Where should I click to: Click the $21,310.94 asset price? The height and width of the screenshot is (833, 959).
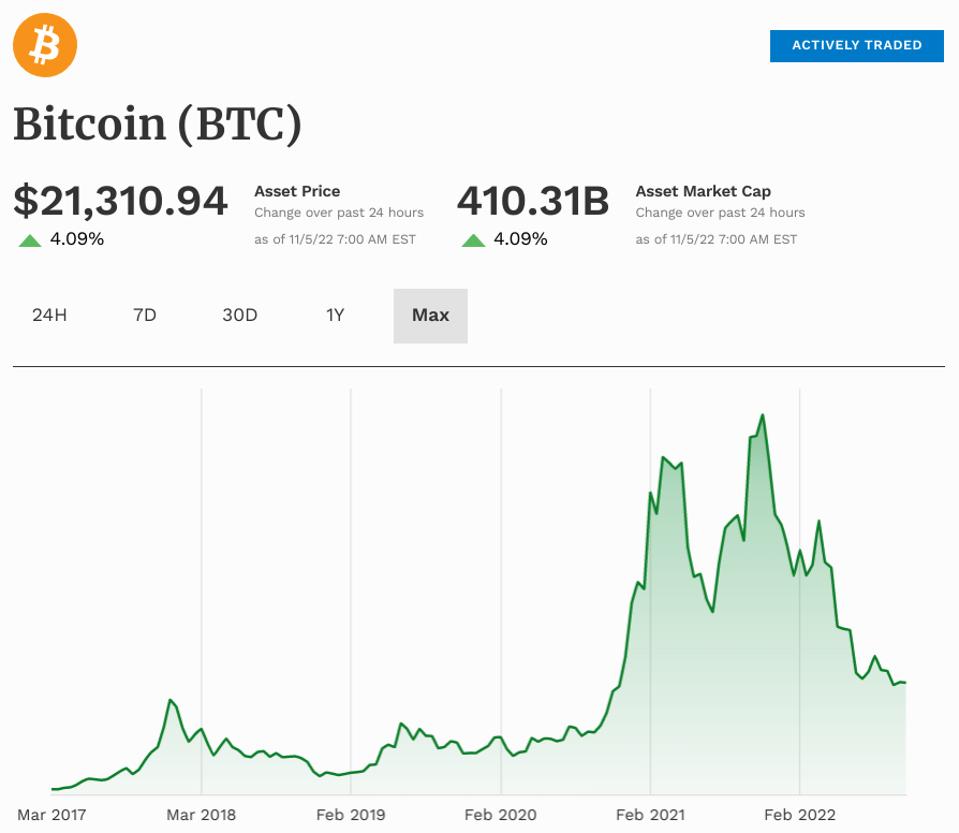coord(120,201)
